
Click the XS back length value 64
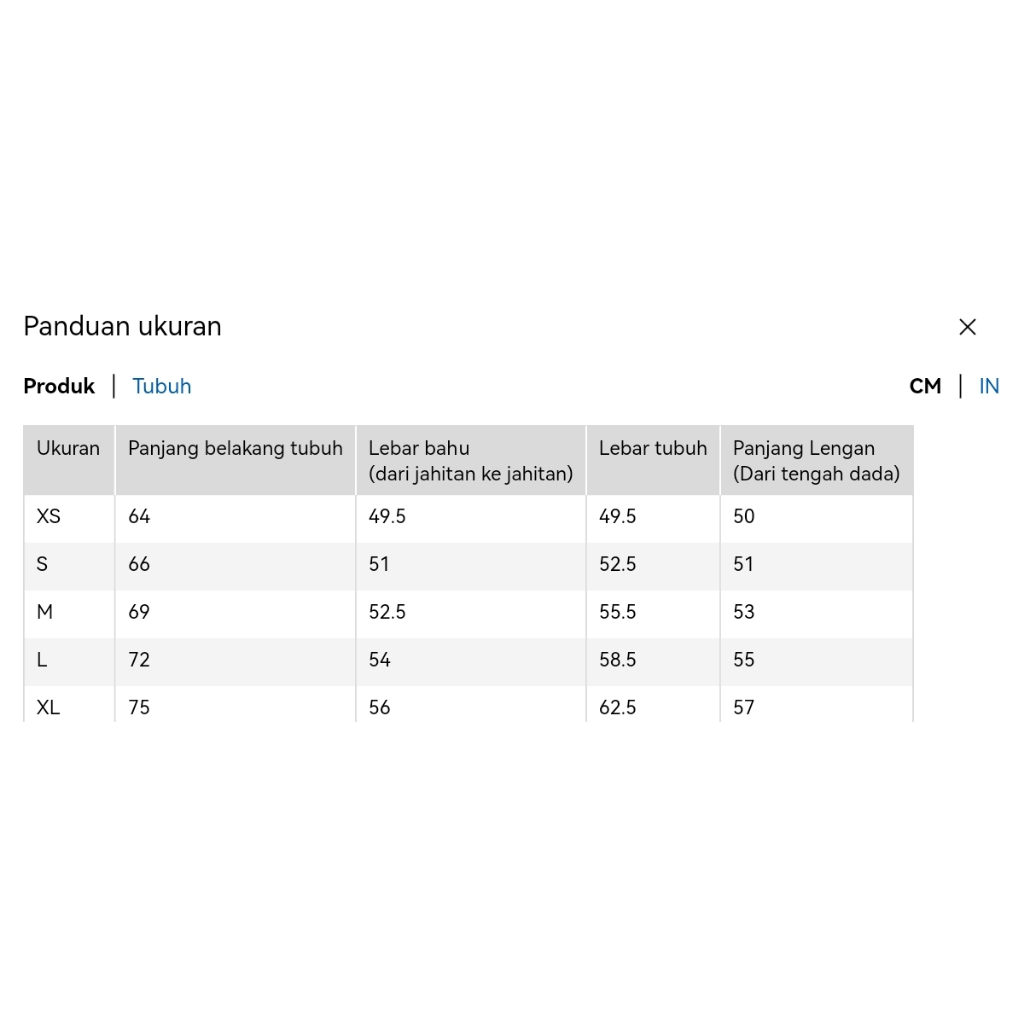tap(139, 517)
